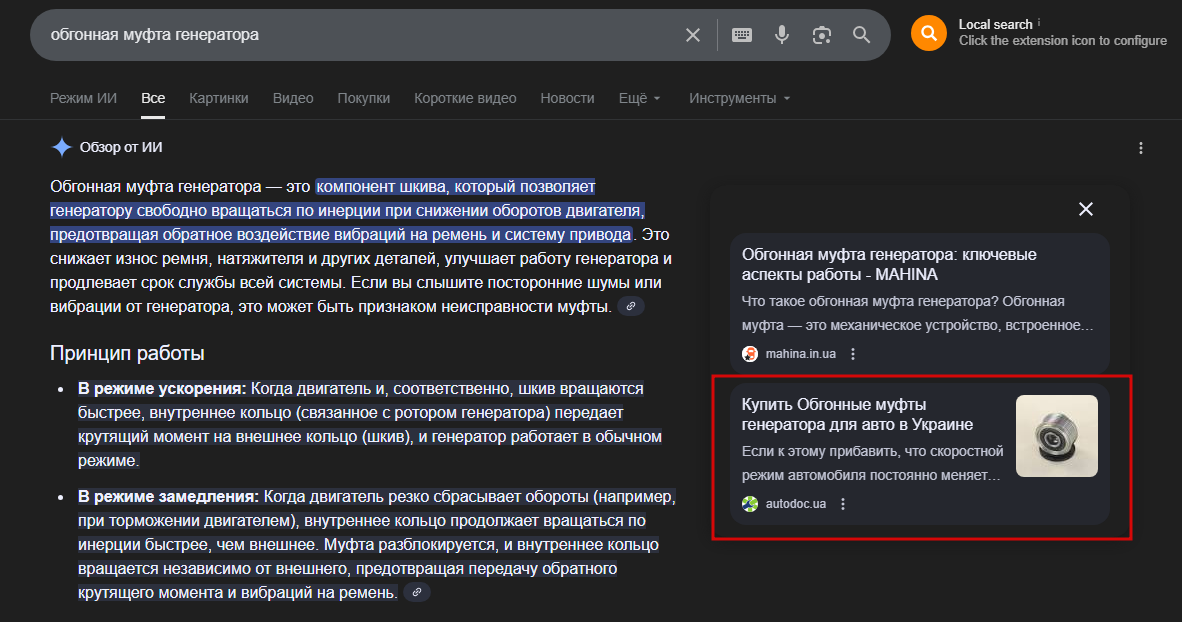Screen dimensions: 1182x622
Task: Open the Купить Обгонные муфты autodoc link
Action: [857, 414]
